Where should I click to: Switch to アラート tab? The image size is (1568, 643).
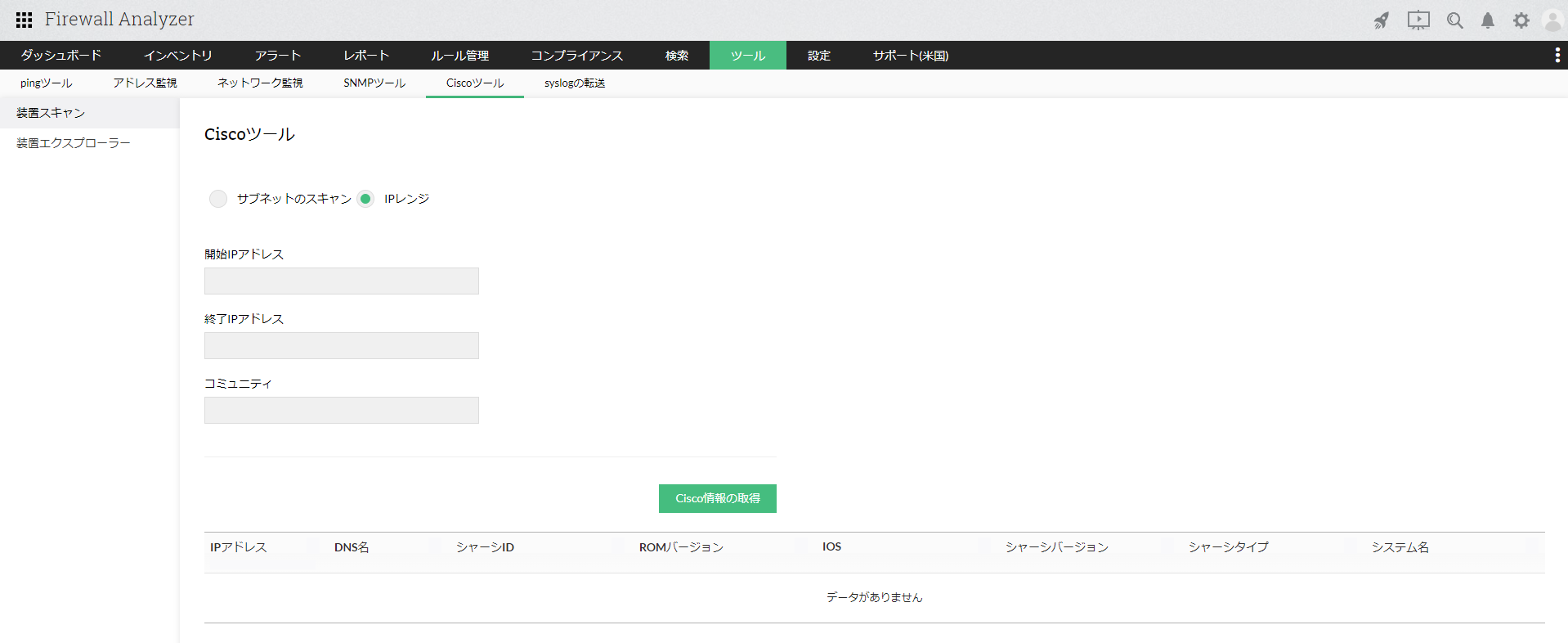click(x=278, y=56)
